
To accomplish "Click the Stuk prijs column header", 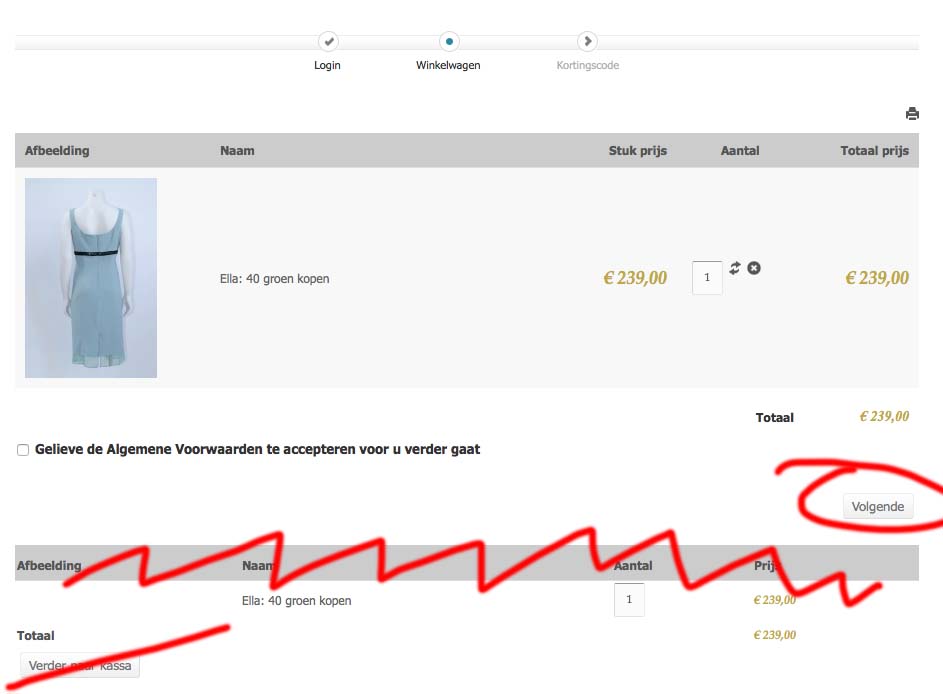I will [x=637, y=151].
